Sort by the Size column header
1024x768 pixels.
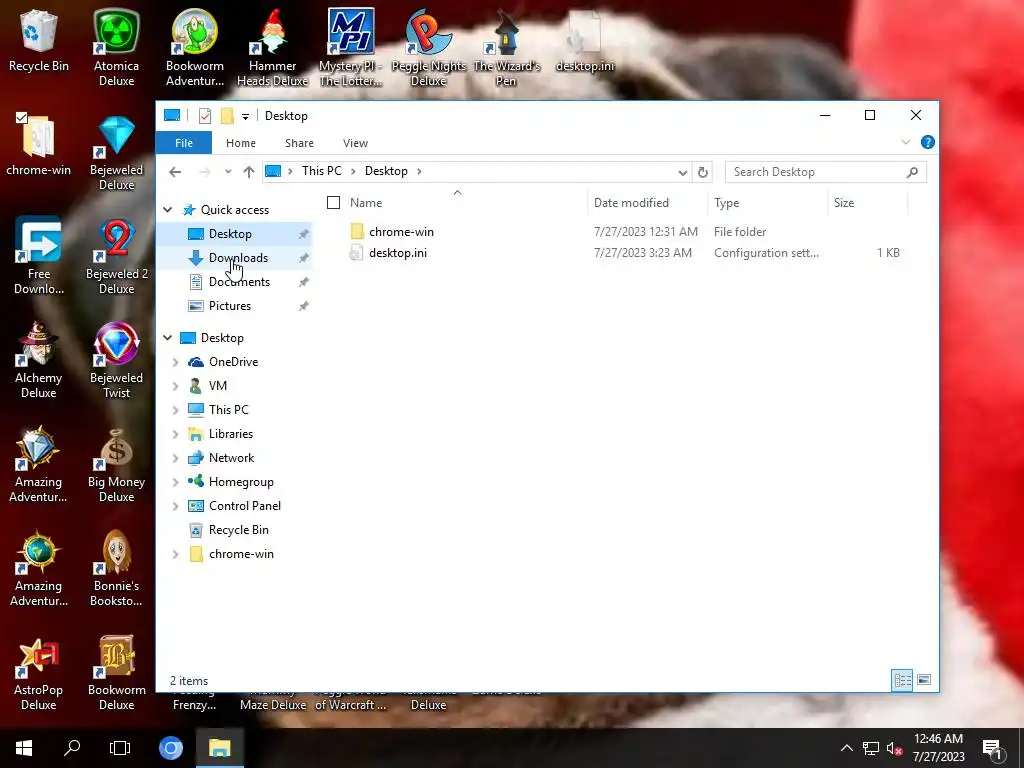844,202
